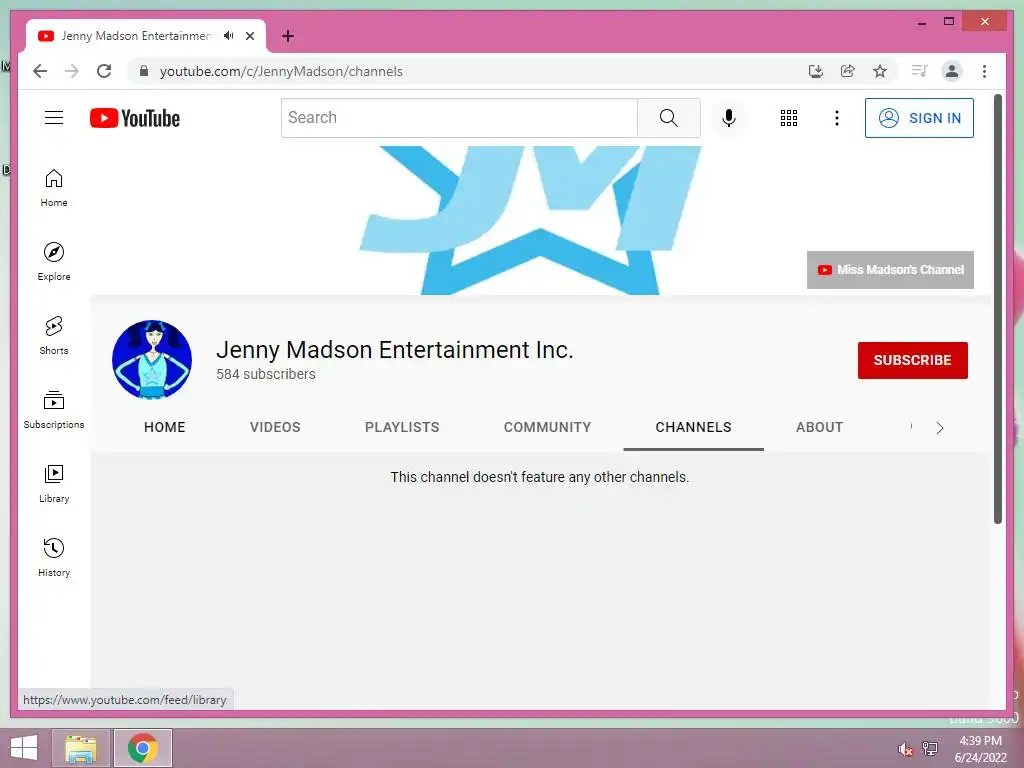The image size is (1024, 768).
Task: Click the browser forward arrow
Action: click(x=72, y=71)
